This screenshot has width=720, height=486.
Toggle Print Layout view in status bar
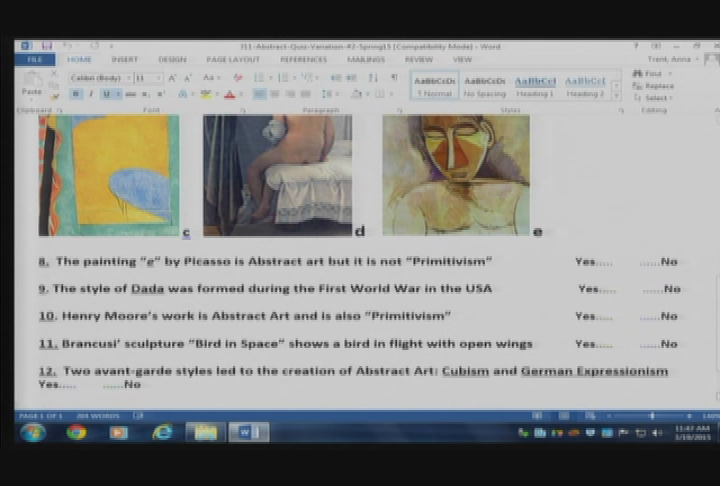point(564,416)
